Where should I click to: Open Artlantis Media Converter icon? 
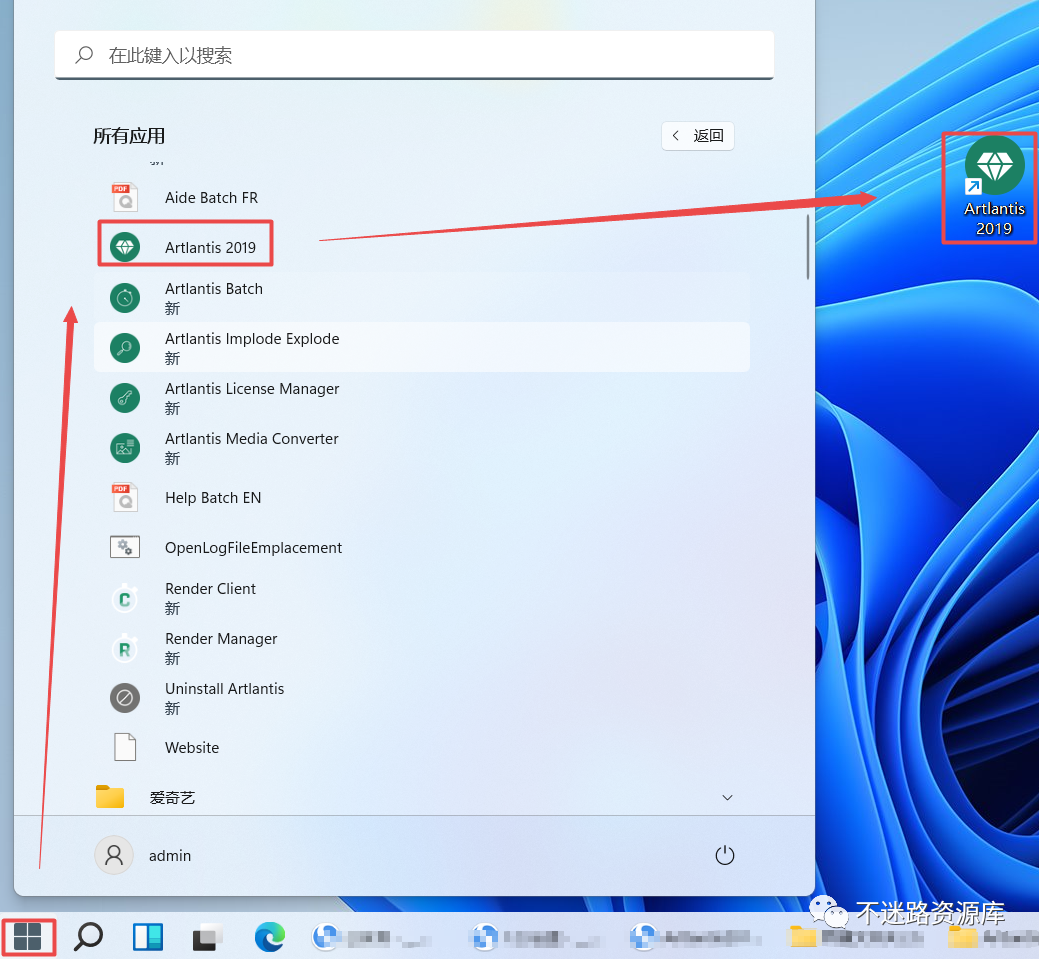[125, 448]
